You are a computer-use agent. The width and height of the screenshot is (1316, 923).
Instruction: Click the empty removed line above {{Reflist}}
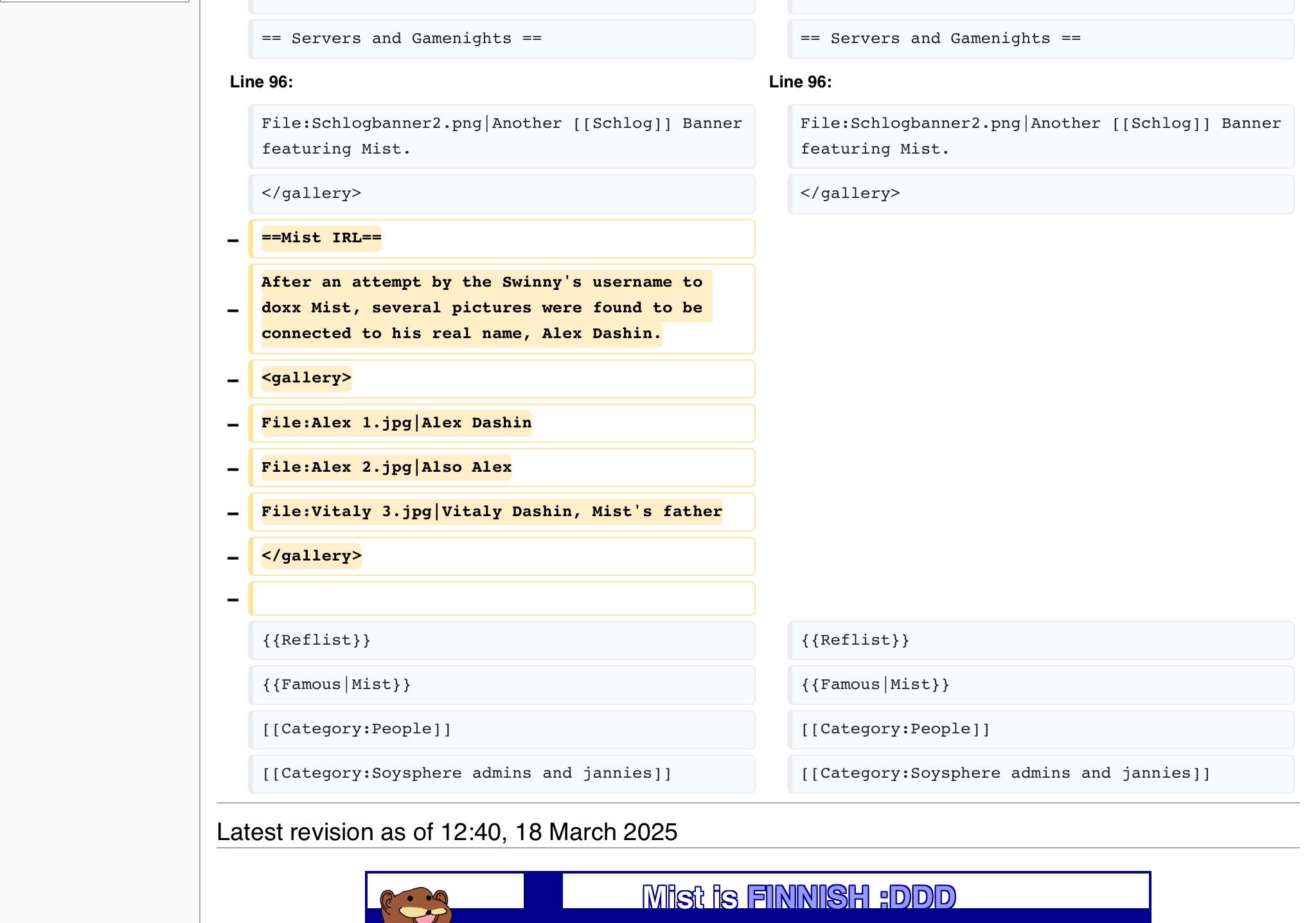point(501,598)
